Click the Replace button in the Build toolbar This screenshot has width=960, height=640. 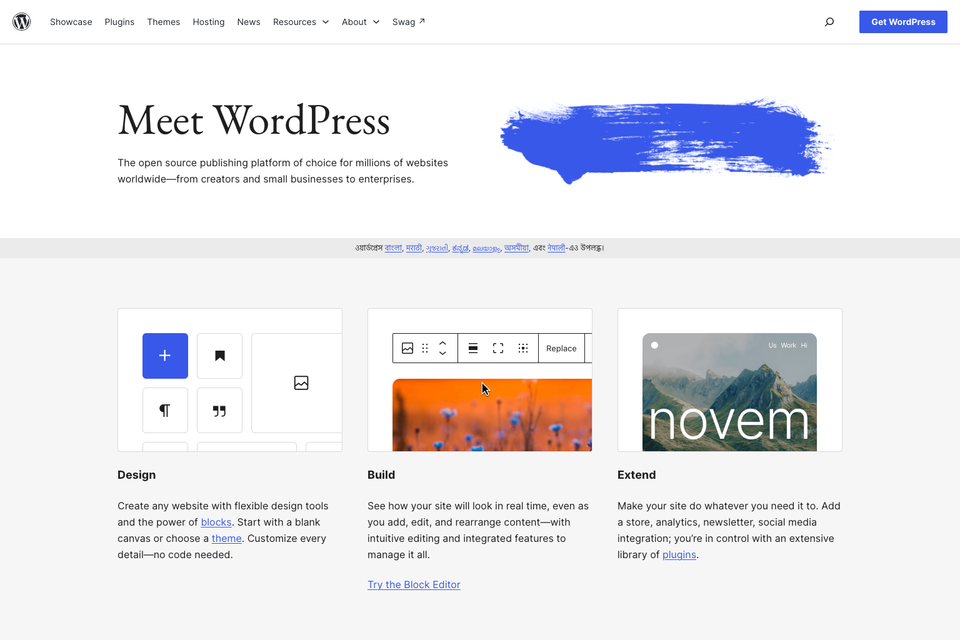561,348
